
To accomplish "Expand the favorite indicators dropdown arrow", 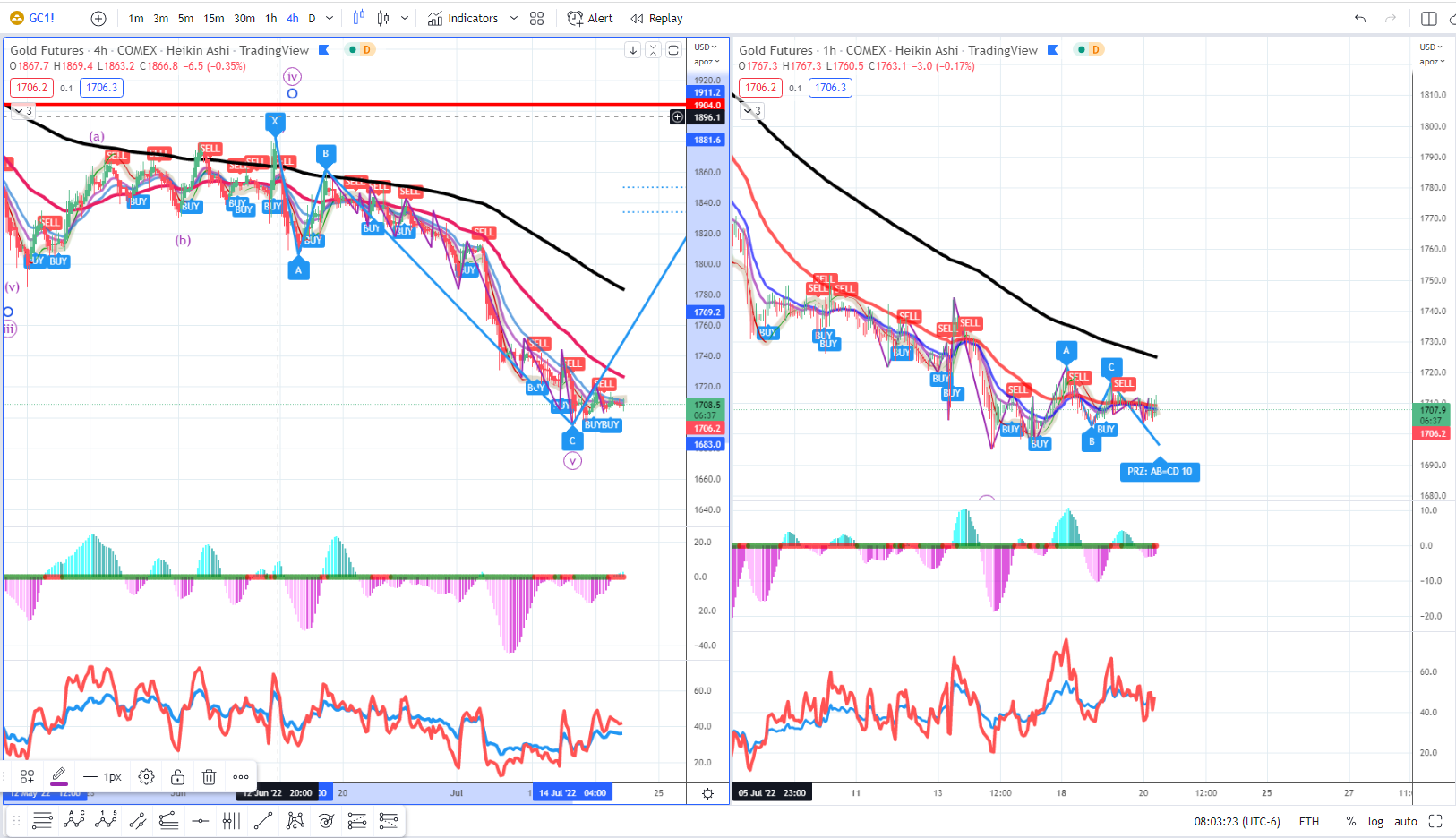I will point(514,18).
